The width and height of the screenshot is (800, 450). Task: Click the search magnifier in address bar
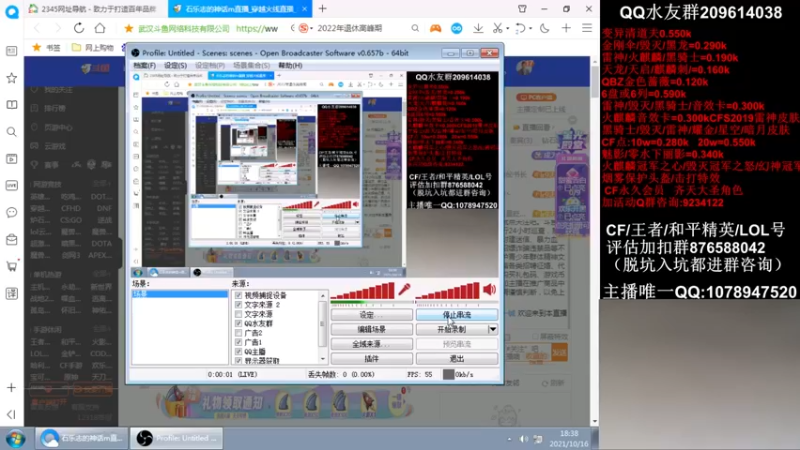(415, 29)
